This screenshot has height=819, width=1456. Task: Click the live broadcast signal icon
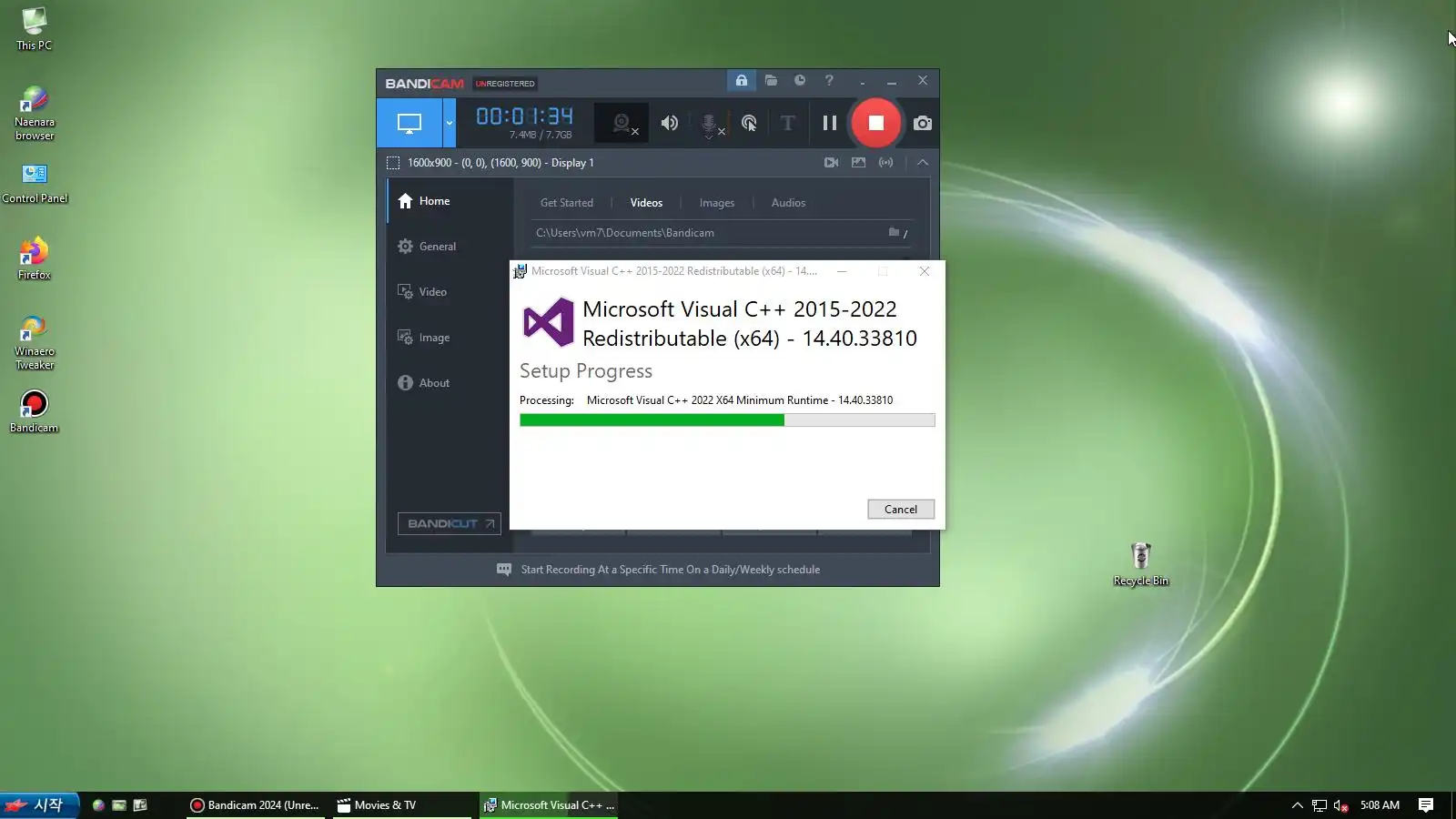coord(885,163)
